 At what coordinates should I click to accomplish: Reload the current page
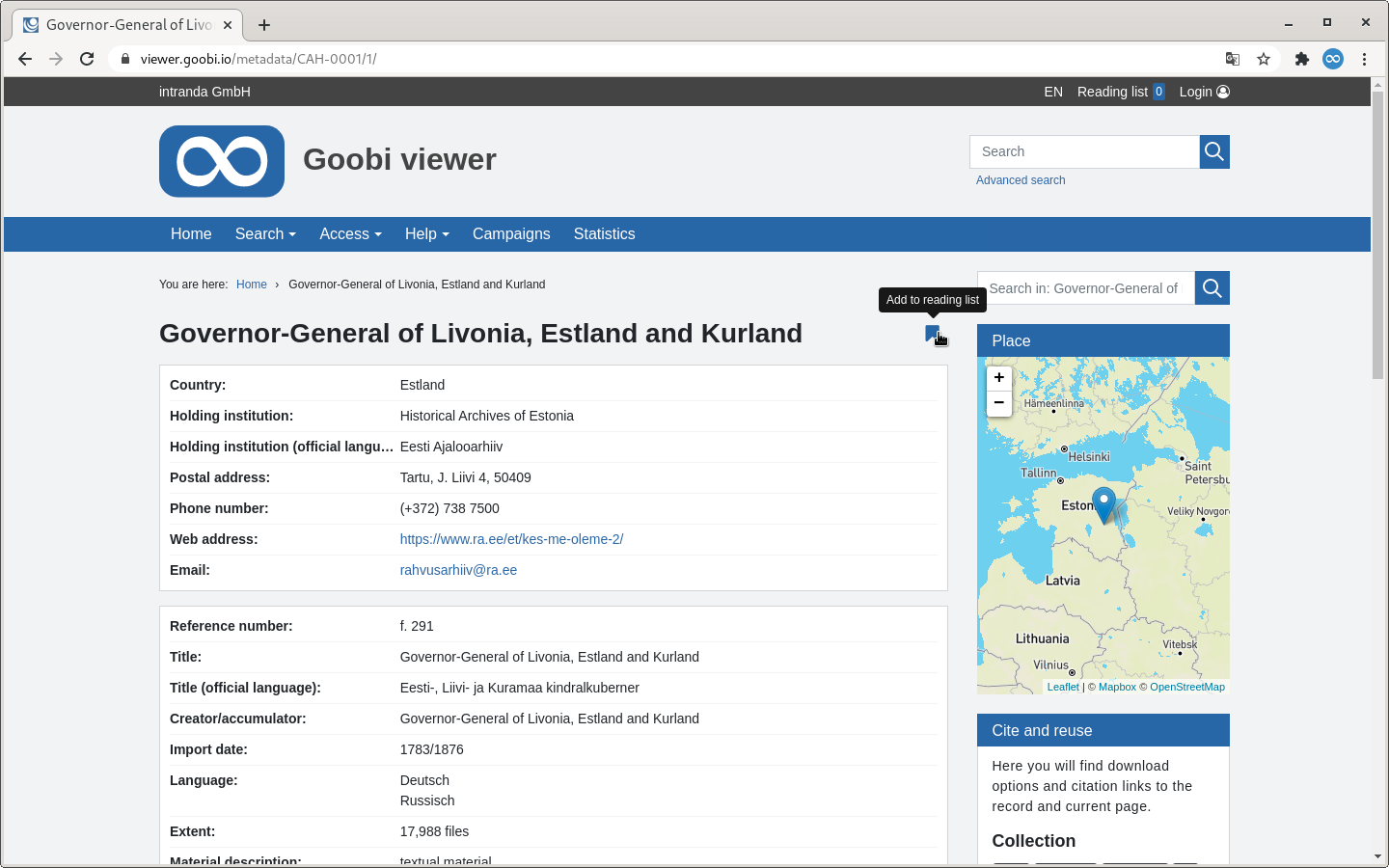tap(87, 59)
